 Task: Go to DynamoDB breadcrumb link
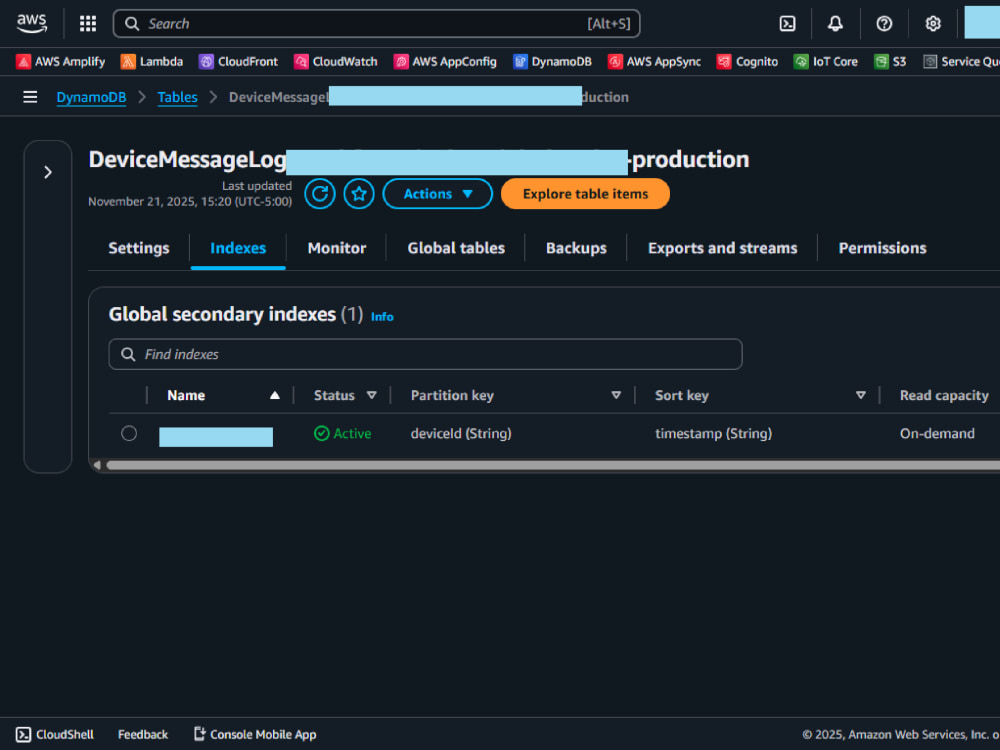click(x=91, y=97)
